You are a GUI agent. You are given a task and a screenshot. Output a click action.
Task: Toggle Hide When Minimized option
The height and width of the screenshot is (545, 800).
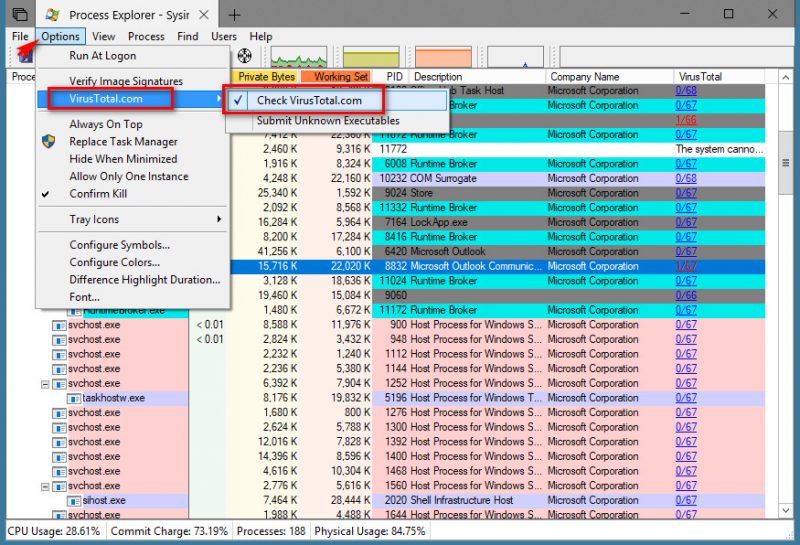tap(133, 159)
